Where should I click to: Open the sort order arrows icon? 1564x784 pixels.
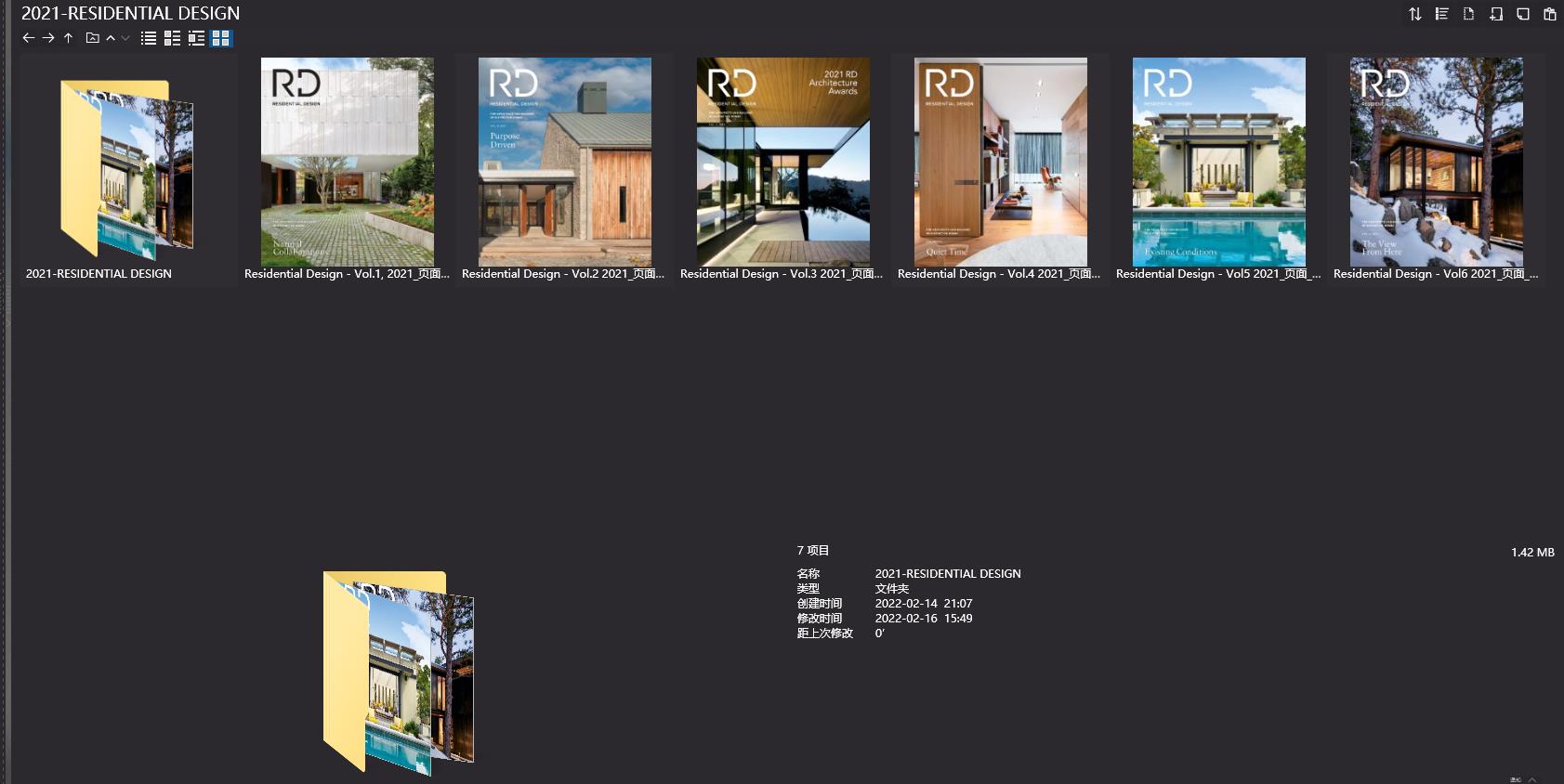pos(1414,14)
